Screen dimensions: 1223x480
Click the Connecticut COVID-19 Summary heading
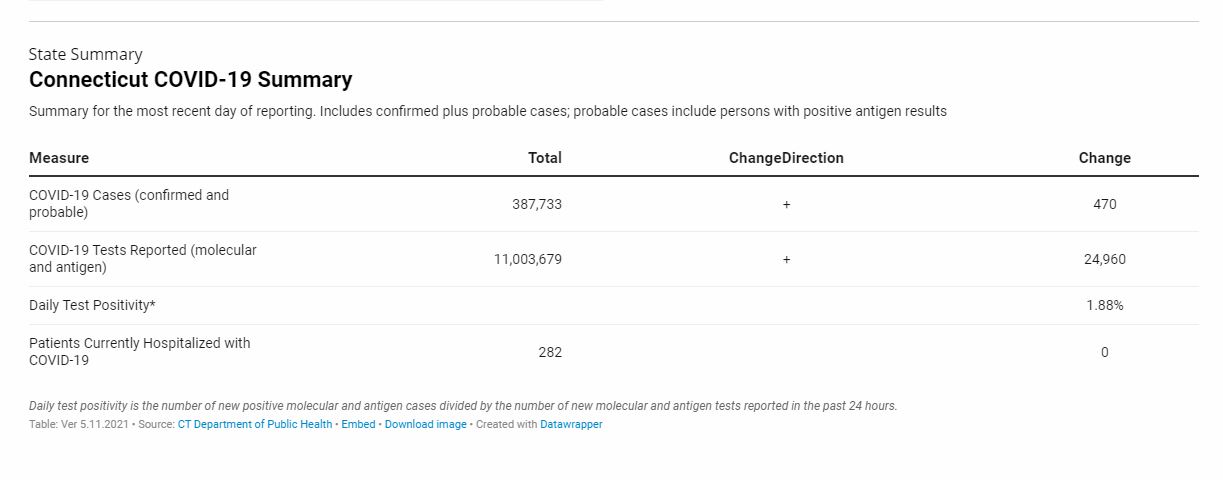pos(191,80)
